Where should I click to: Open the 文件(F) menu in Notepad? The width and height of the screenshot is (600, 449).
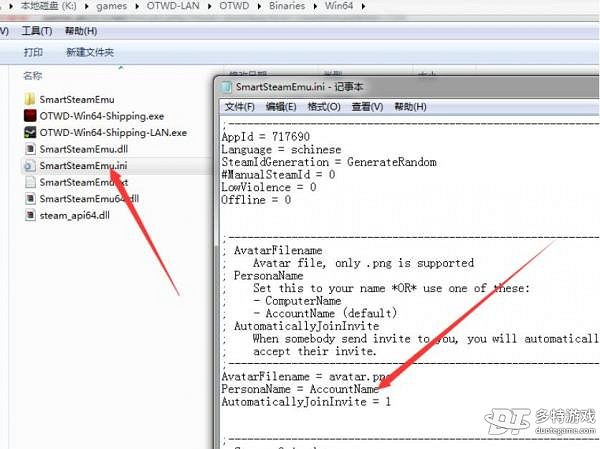point(240,107)
